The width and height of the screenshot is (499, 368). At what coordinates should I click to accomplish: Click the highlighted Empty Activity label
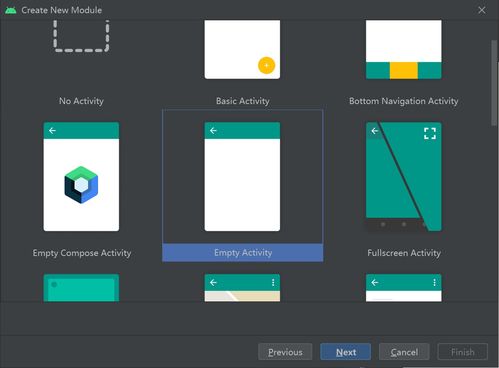243,253
